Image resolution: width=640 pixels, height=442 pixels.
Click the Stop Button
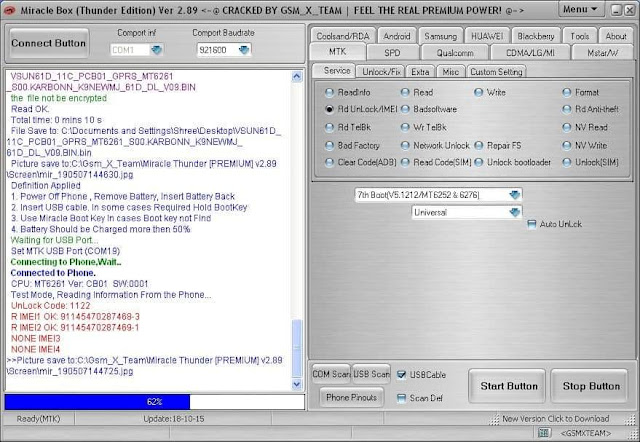coord(591,386)
